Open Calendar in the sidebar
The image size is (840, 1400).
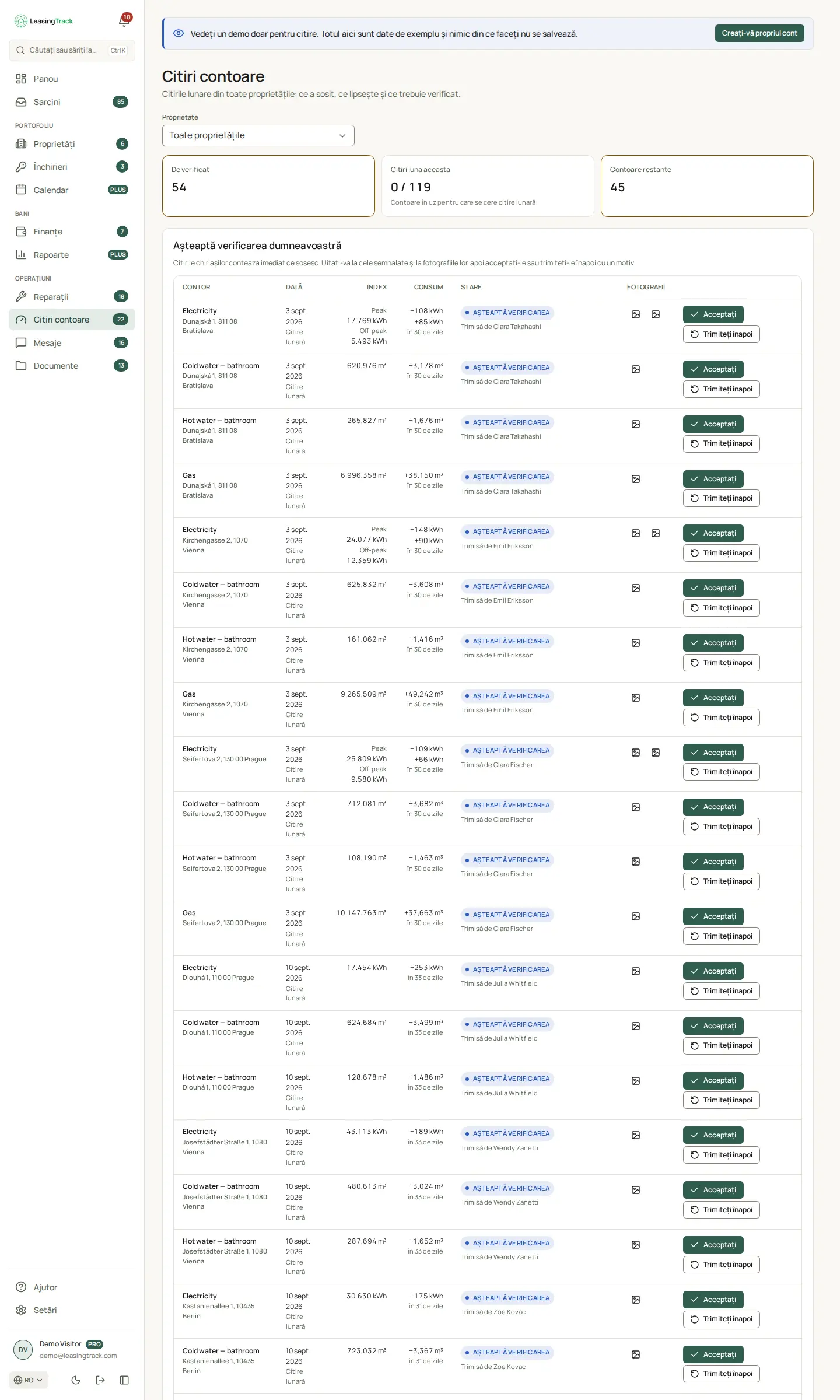point(72,190)
